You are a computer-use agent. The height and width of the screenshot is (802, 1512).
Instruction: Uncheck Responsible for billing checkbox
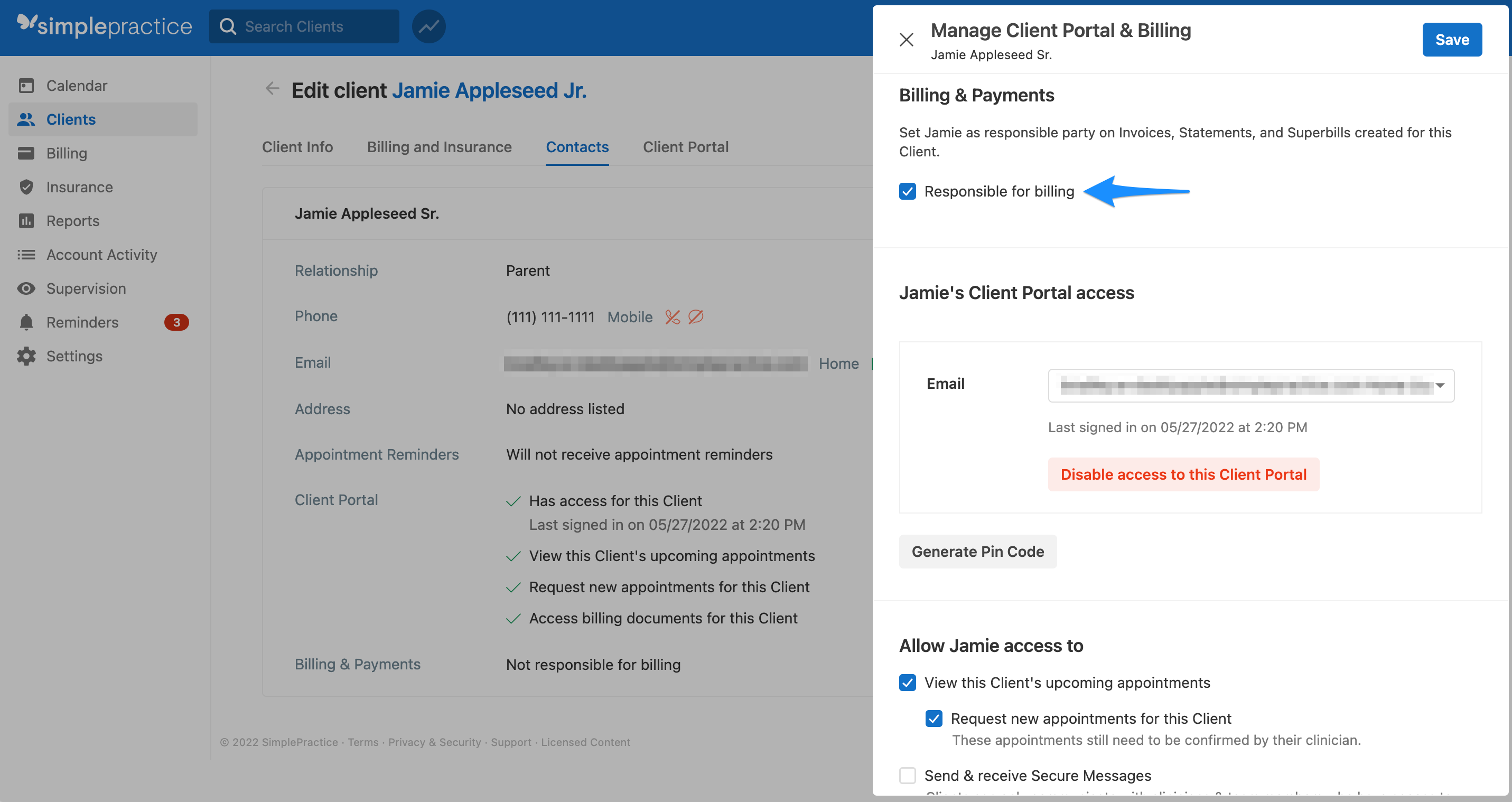(908, 191)
